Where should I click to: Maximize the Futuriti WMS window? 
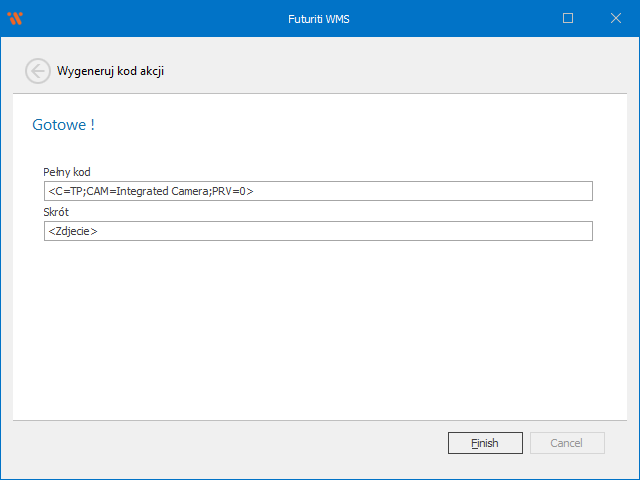click(x=568, y=18)
